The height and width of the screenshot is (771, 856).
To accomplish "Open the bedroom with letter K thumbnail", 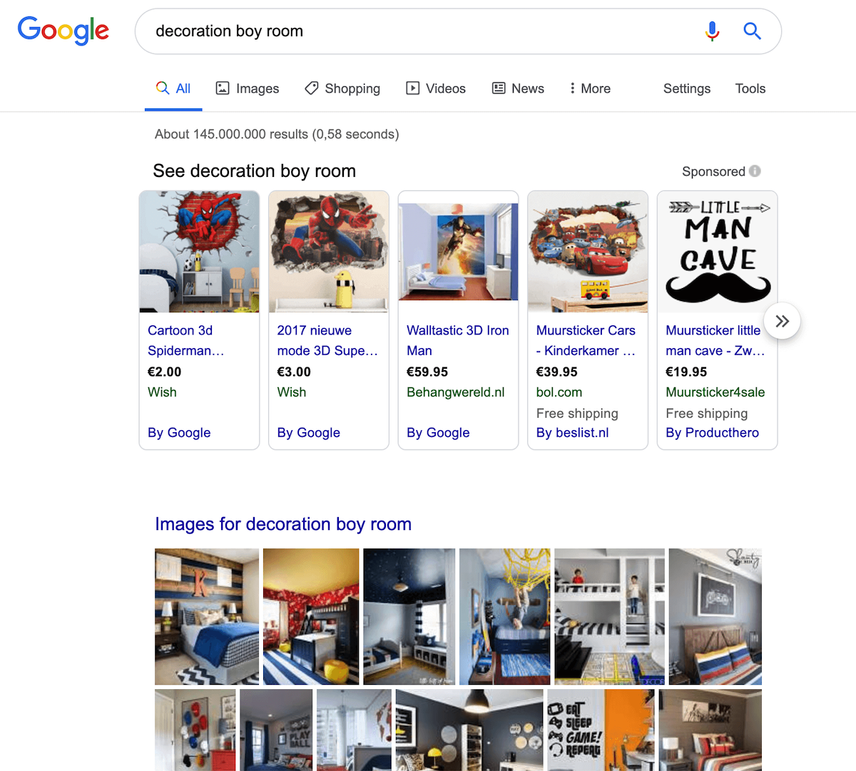I will [206, 616].
